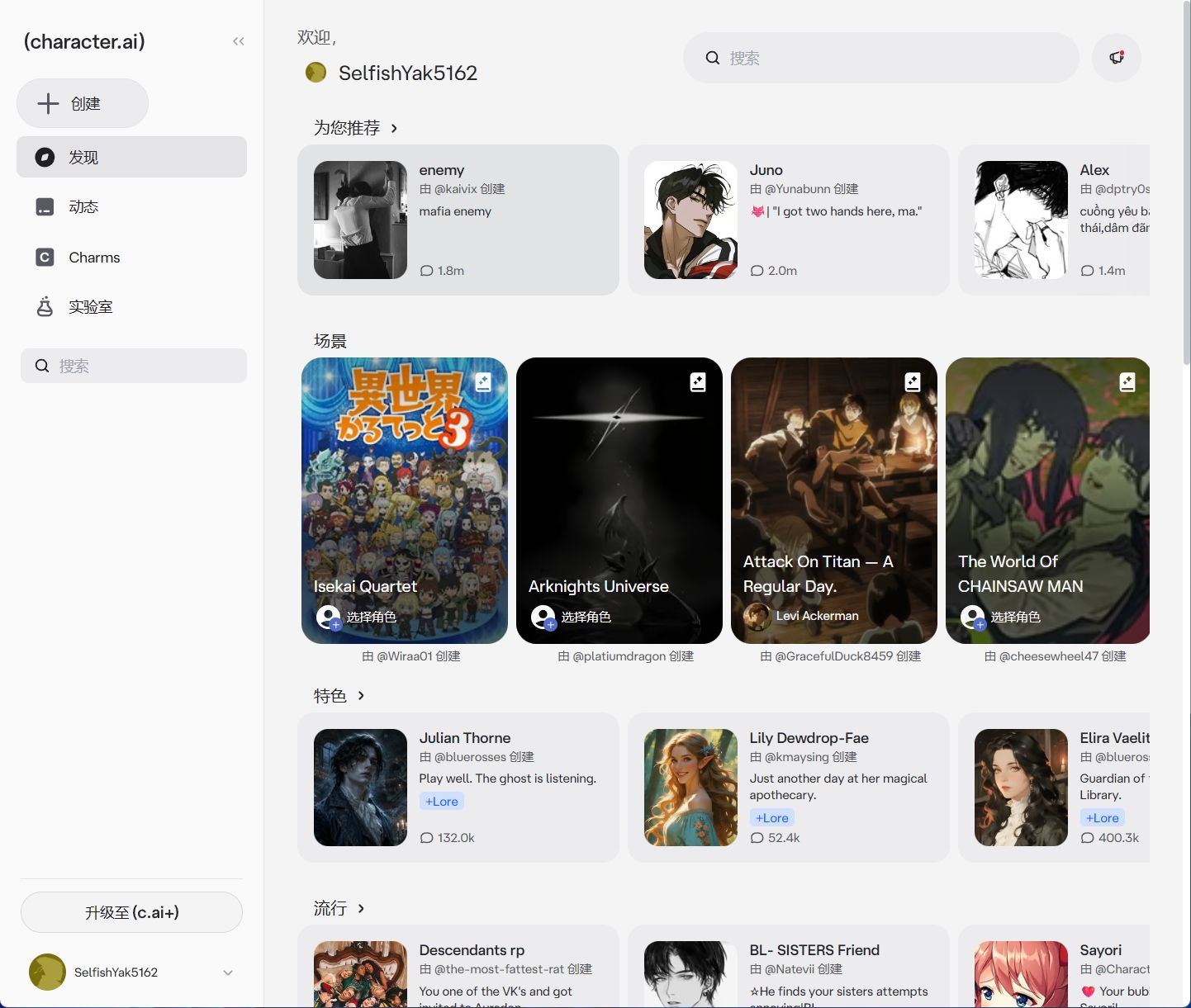Click the scene badge icon on Isekai Quartet

pos(483,381)
